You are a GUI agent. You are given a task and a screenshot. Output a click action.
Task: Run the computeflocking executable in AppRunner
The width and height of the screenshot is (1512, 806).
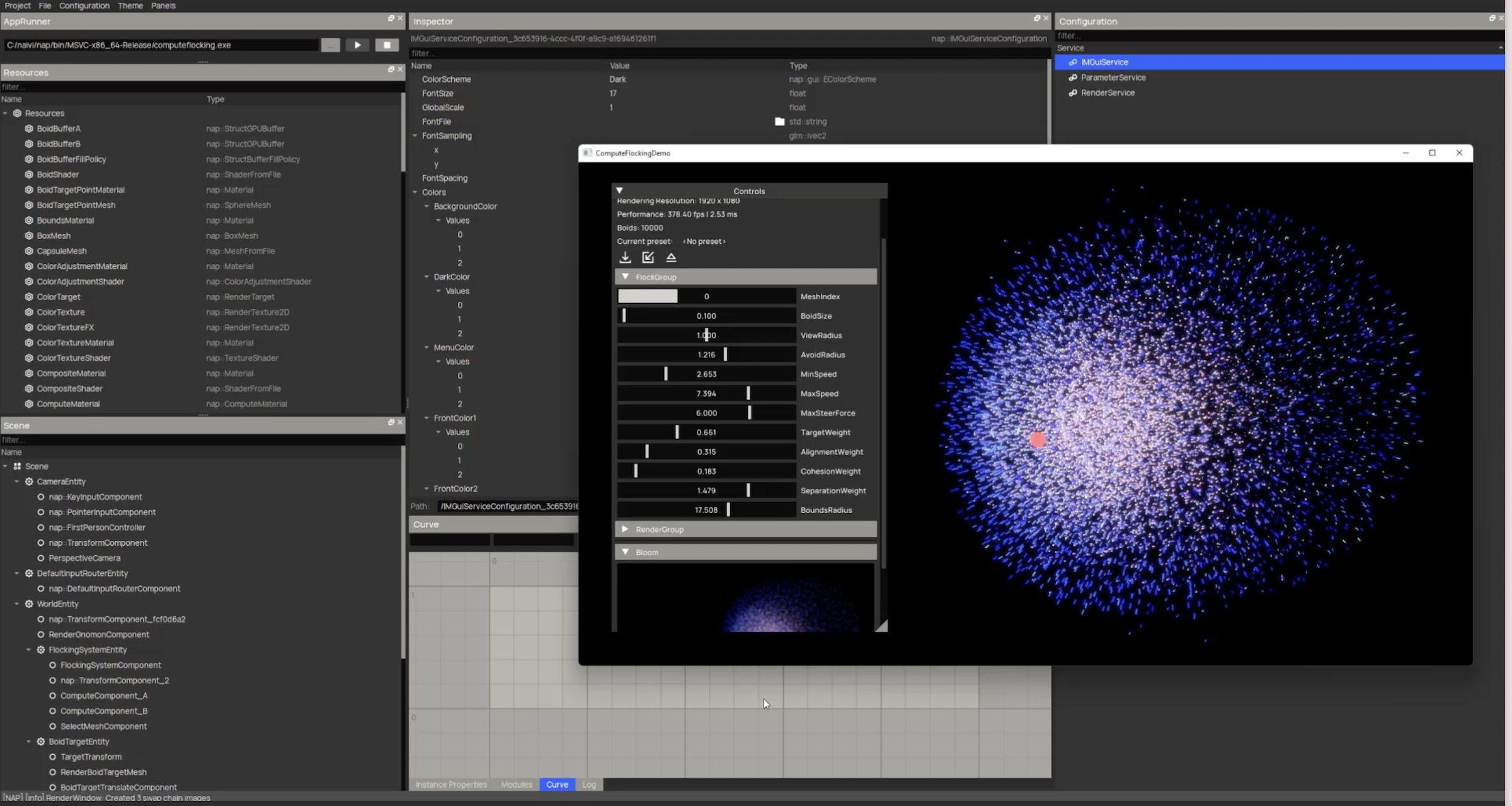[x=357, y=45]
